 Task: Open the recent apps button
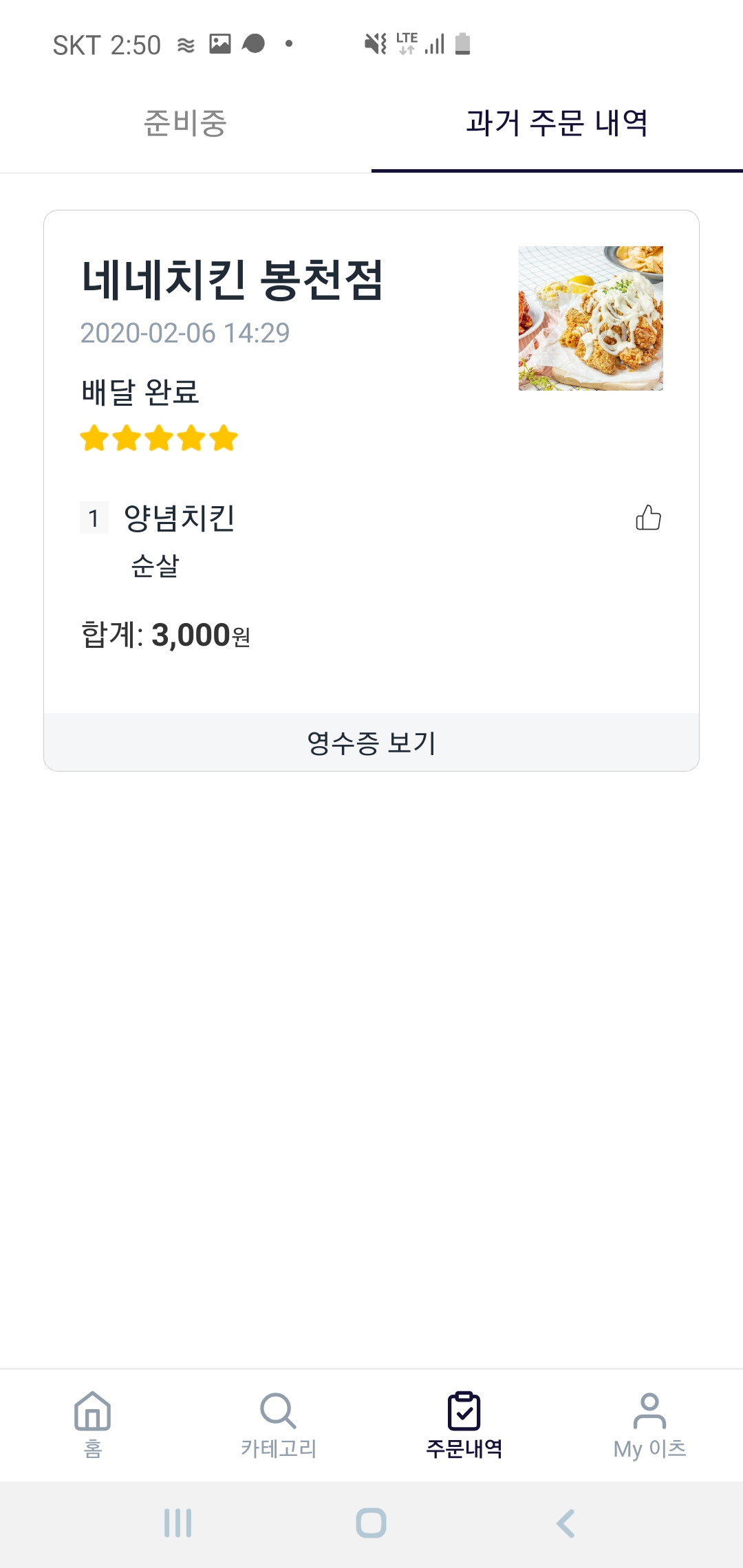point(177,1523)
